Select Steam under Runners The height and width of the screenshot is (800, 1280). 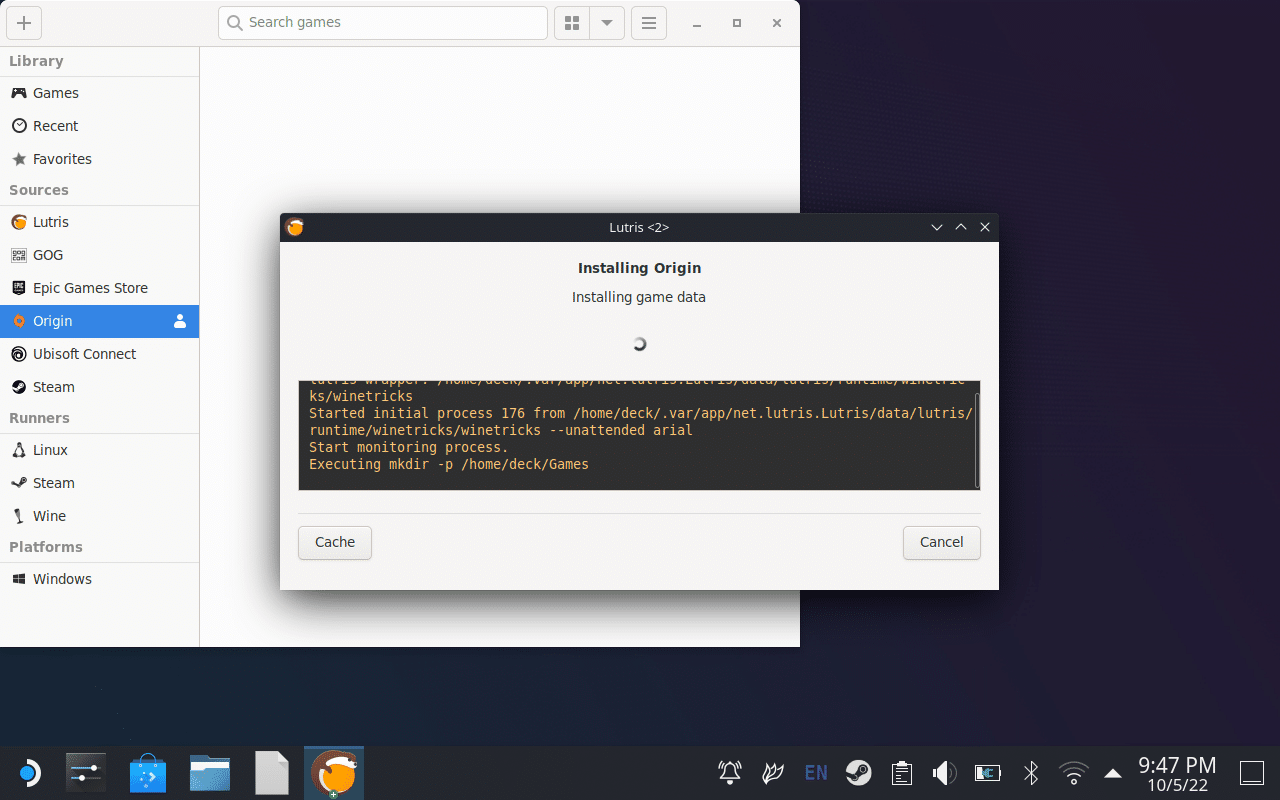tap(99, 483)
